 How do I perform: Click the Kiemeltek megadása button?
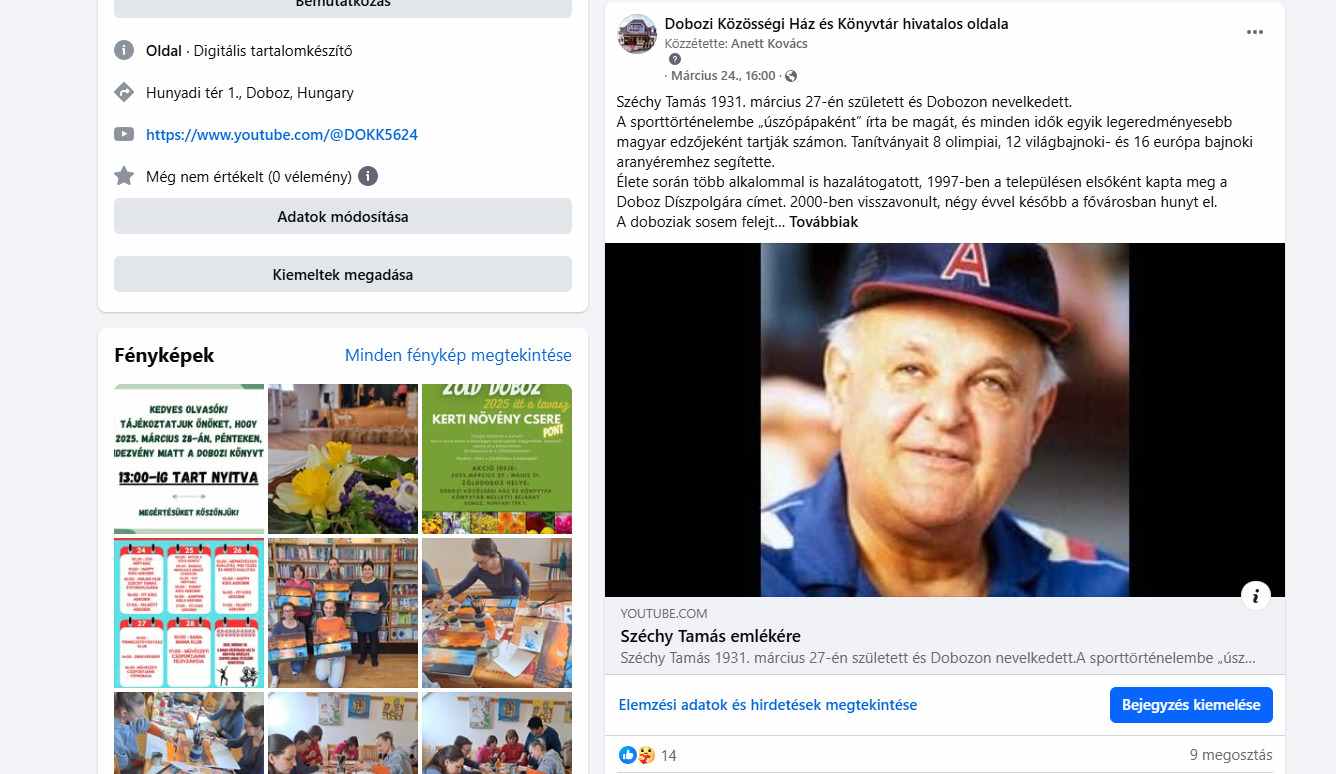343,274
